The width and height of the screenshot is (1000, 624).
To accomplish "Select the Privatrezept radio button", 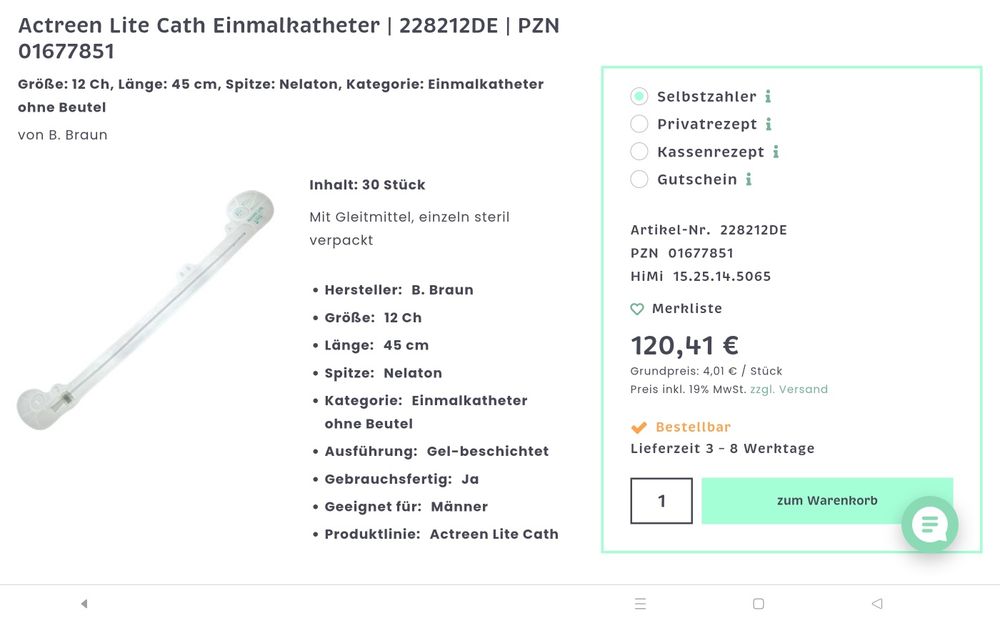I will (x=639, y=124).
